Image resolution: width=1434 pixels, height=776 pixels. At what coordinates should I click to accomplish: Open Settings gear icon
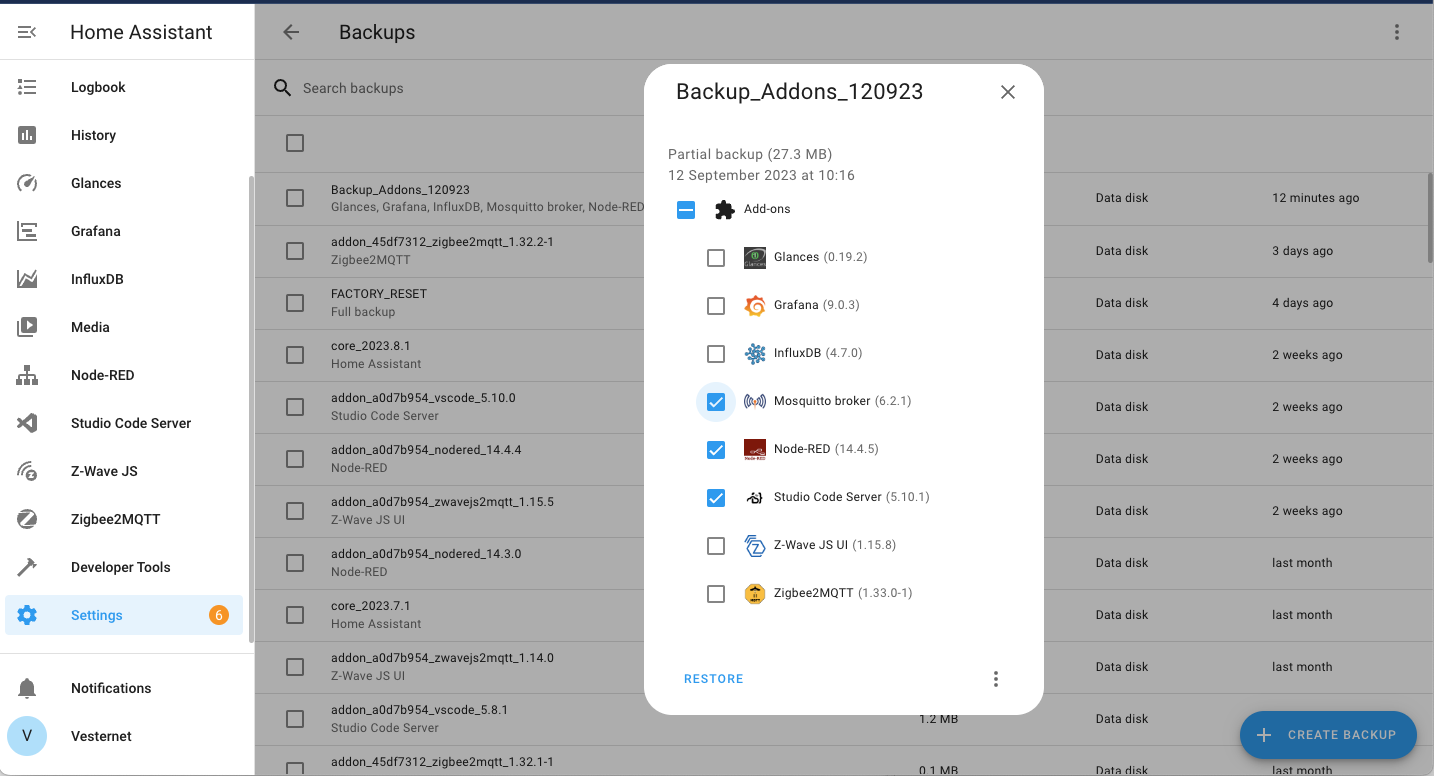pos(27,615)
